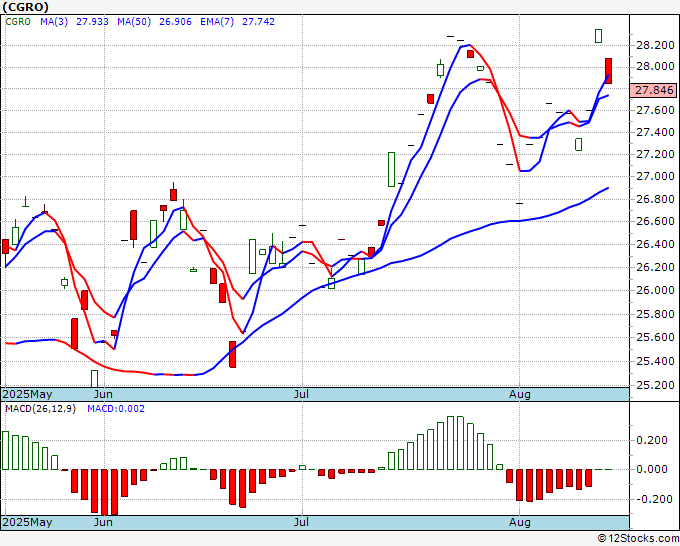This screenshot has height=546, width=680.
Task: Click the 26.800 price axis label
Action: [x=655, y=199]
